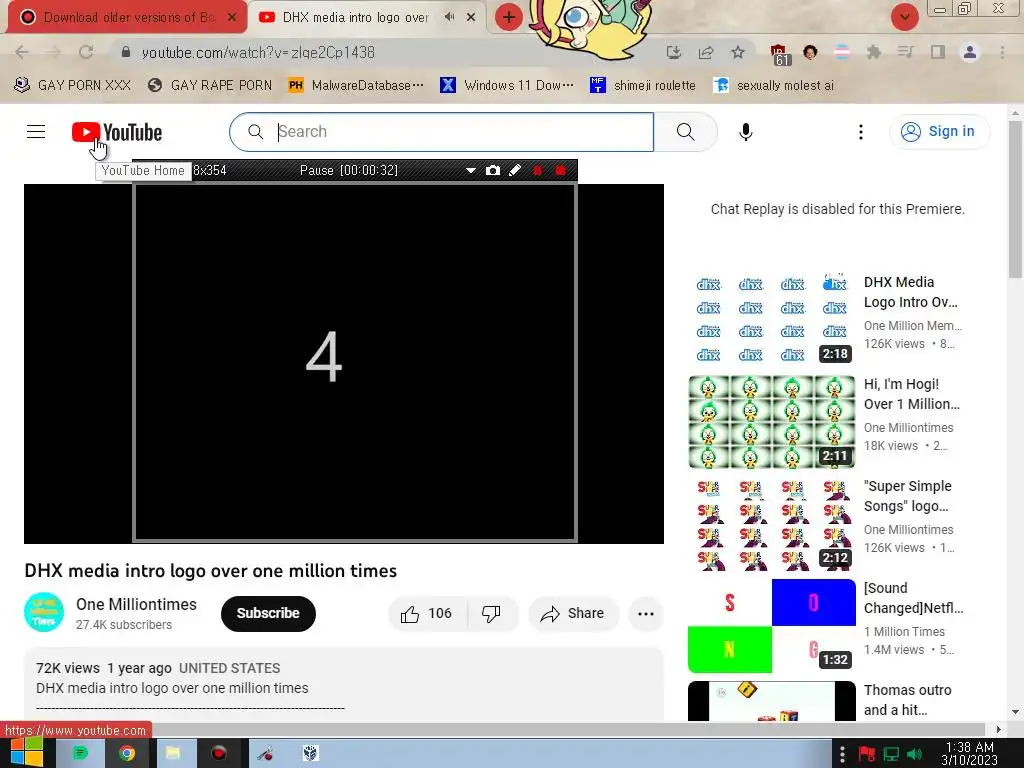Open Chrome three-dot main menu
The width and height of the screenshot is (1024, 768).
tap(1002, 52)
